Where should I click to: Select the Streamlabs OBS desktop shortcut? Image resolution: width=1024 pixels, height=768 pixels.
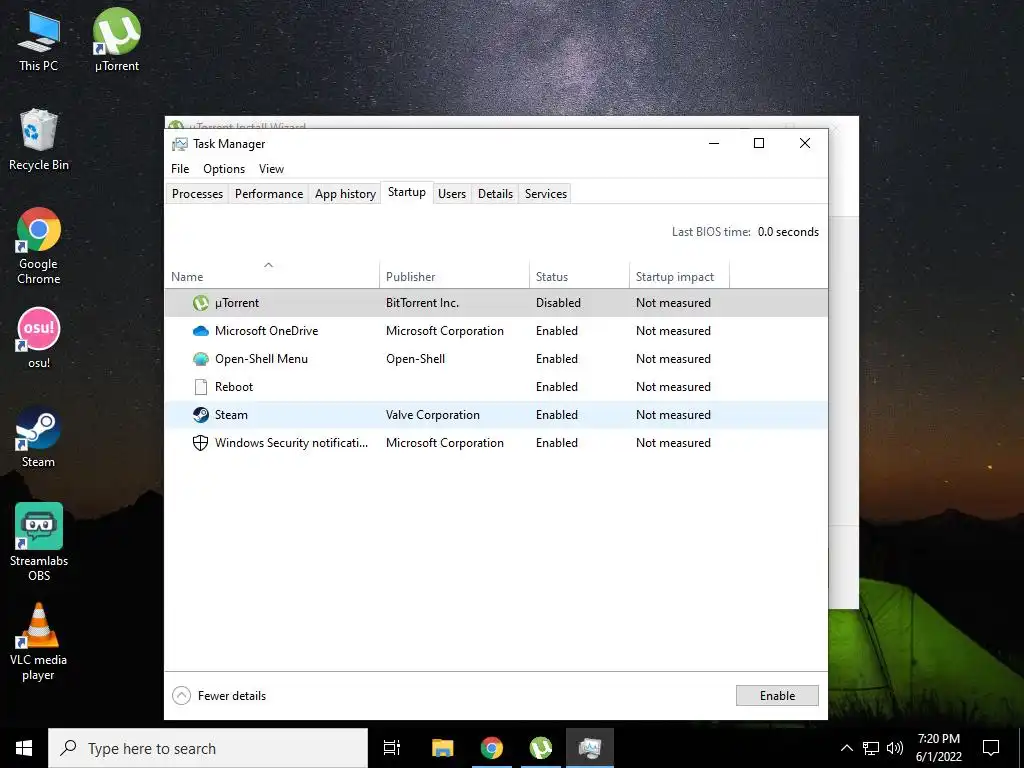click(39, 542)
